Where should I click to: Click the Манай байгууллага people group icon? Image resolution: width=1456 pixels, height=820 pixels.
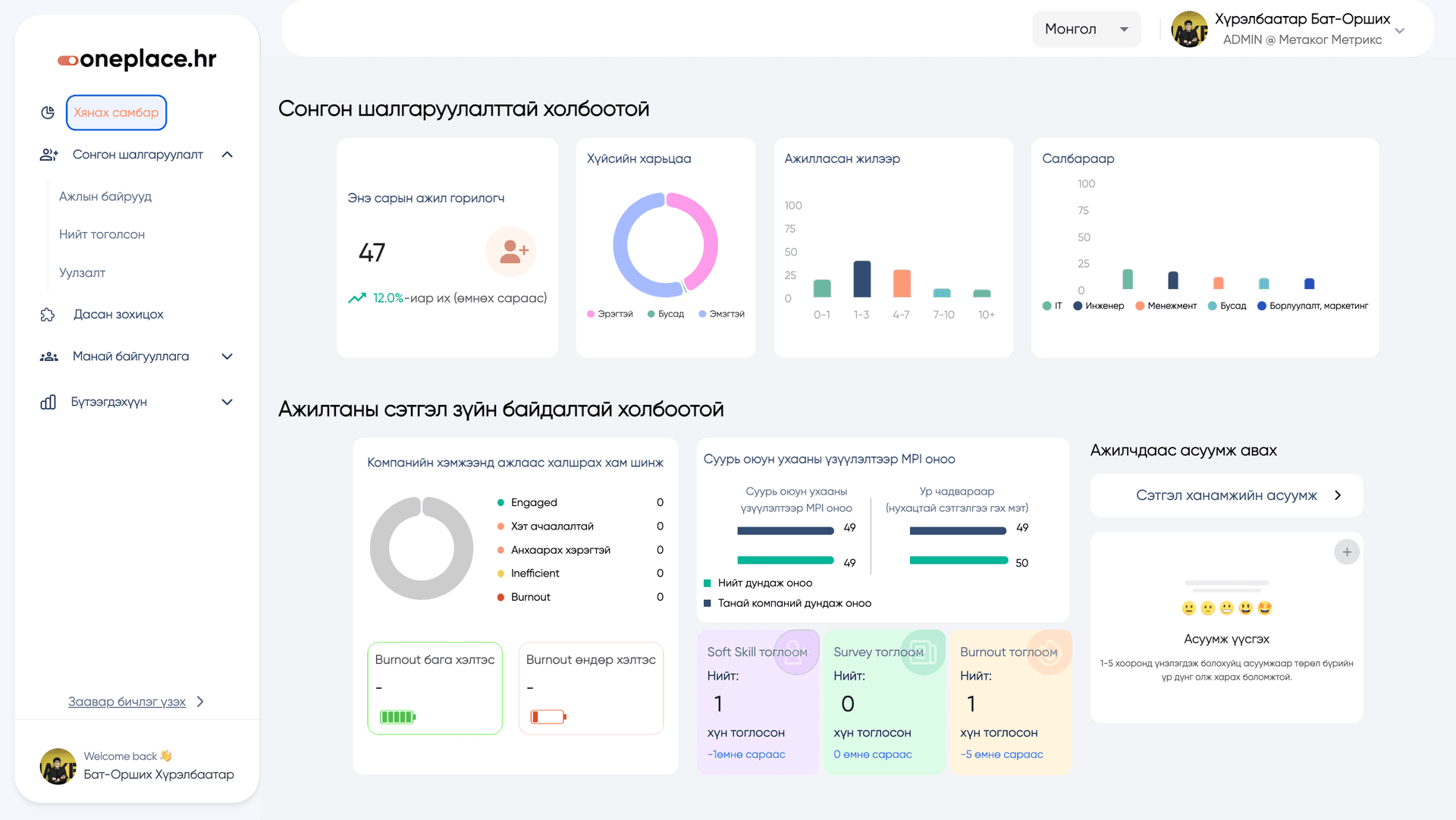pyautogui.click(x=49, y=357)
